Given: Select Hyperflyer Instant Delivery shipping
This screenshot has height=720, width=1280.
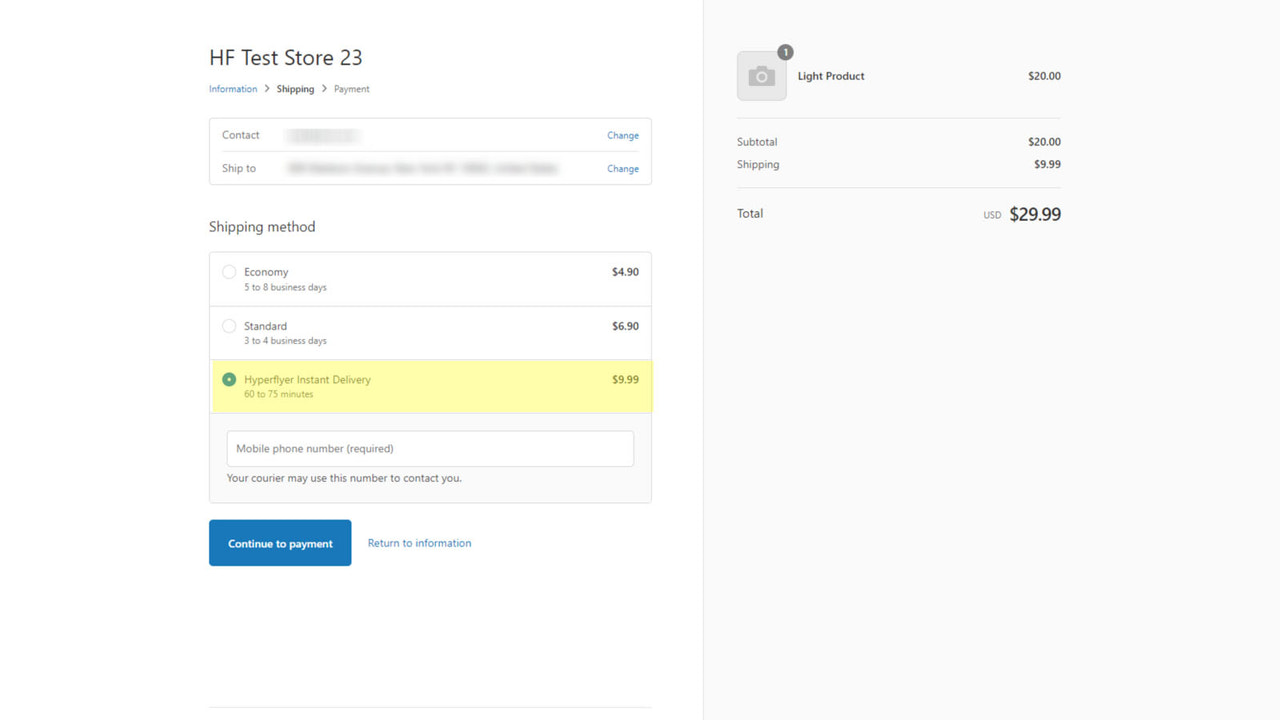Looking at the screenshot, I should coord(229,379).
